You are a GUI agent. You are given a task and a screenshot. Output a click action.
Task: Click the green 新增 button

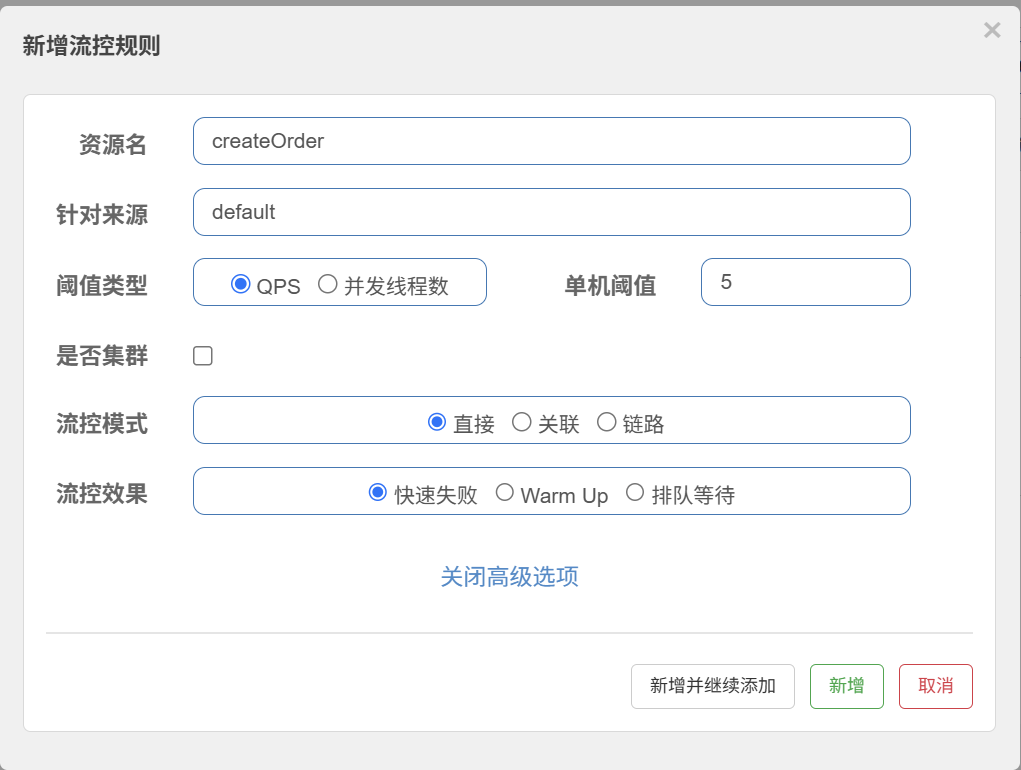(846, 686)
